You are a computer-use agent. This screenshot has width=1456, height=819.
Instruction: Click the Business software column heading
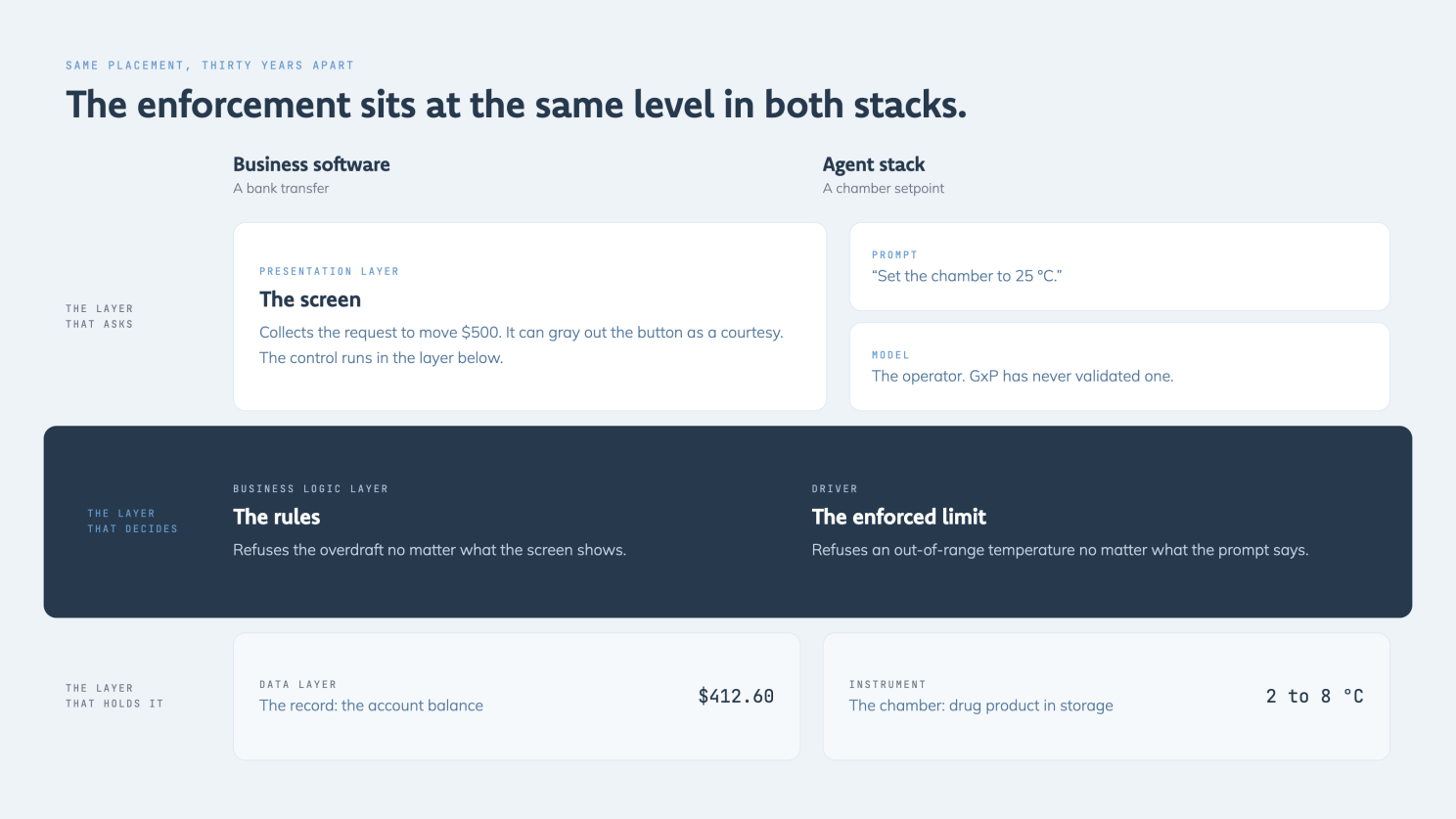click(x=311, y=164)
